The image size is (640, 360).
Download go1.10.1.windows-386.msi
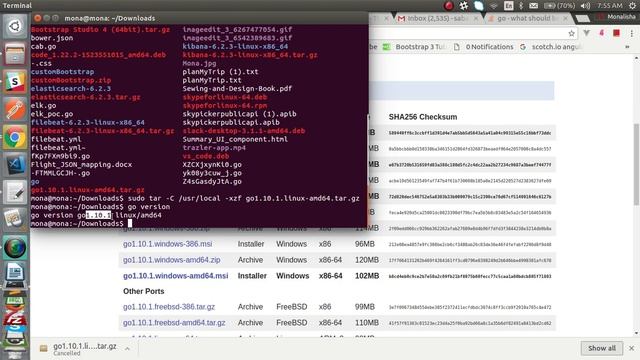click(x=167, y=244)
